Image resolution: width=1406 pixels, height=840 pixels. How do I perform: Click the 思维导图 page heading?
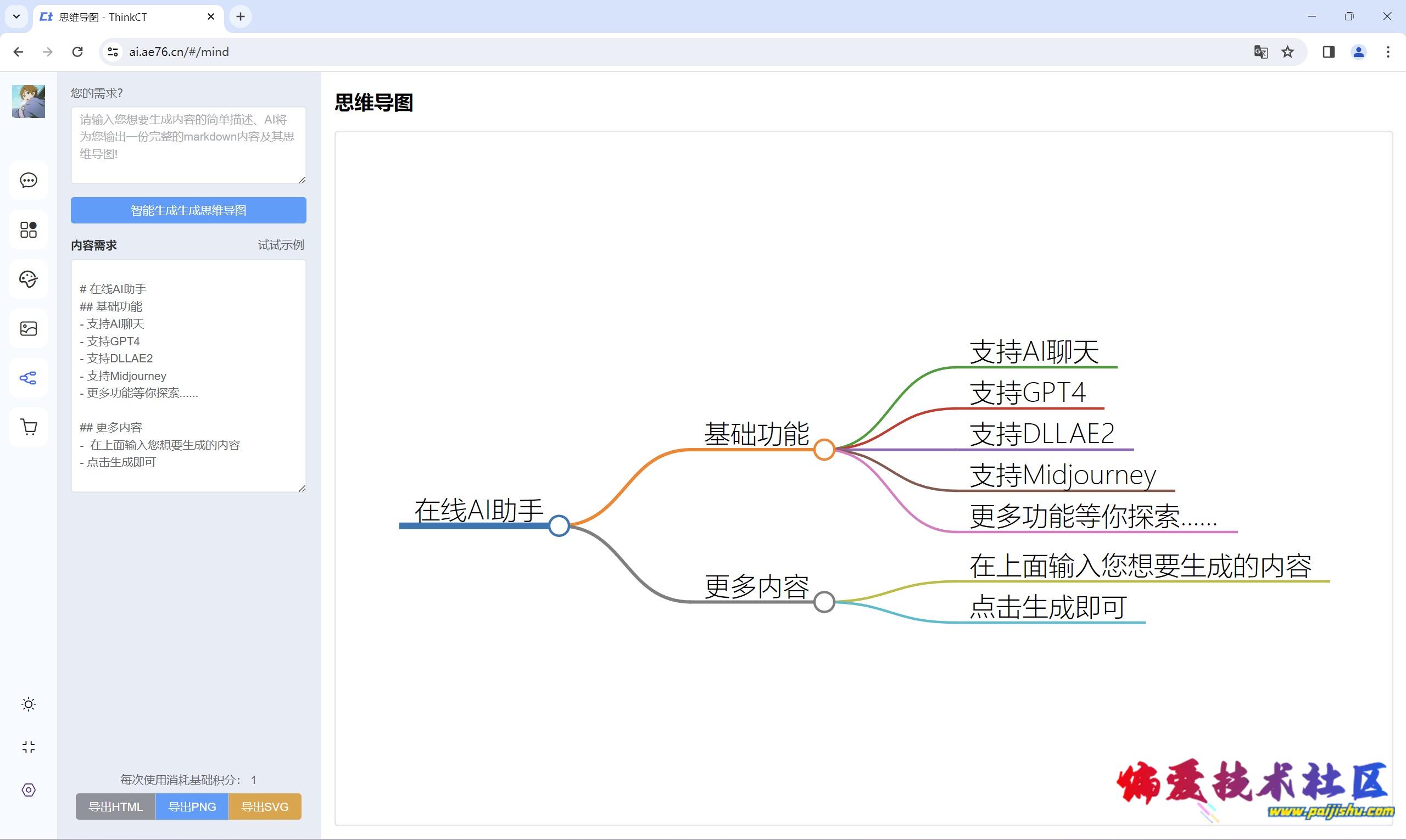pyautogui.click(x=373, y=103)
